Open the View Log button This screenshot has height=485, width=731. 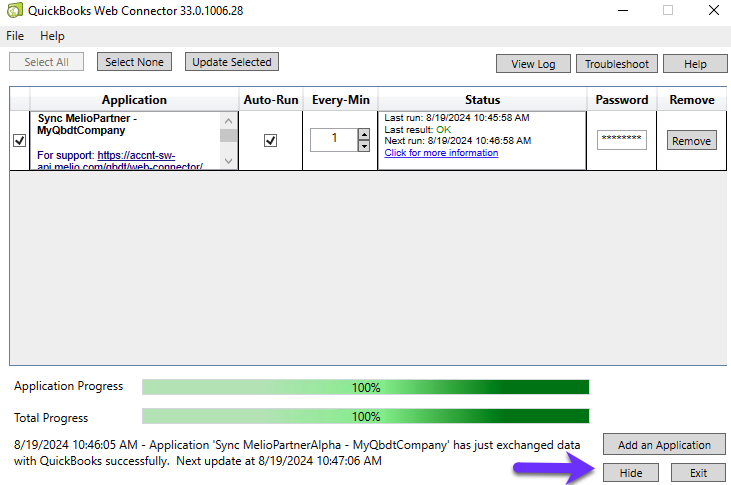(533, 64)
